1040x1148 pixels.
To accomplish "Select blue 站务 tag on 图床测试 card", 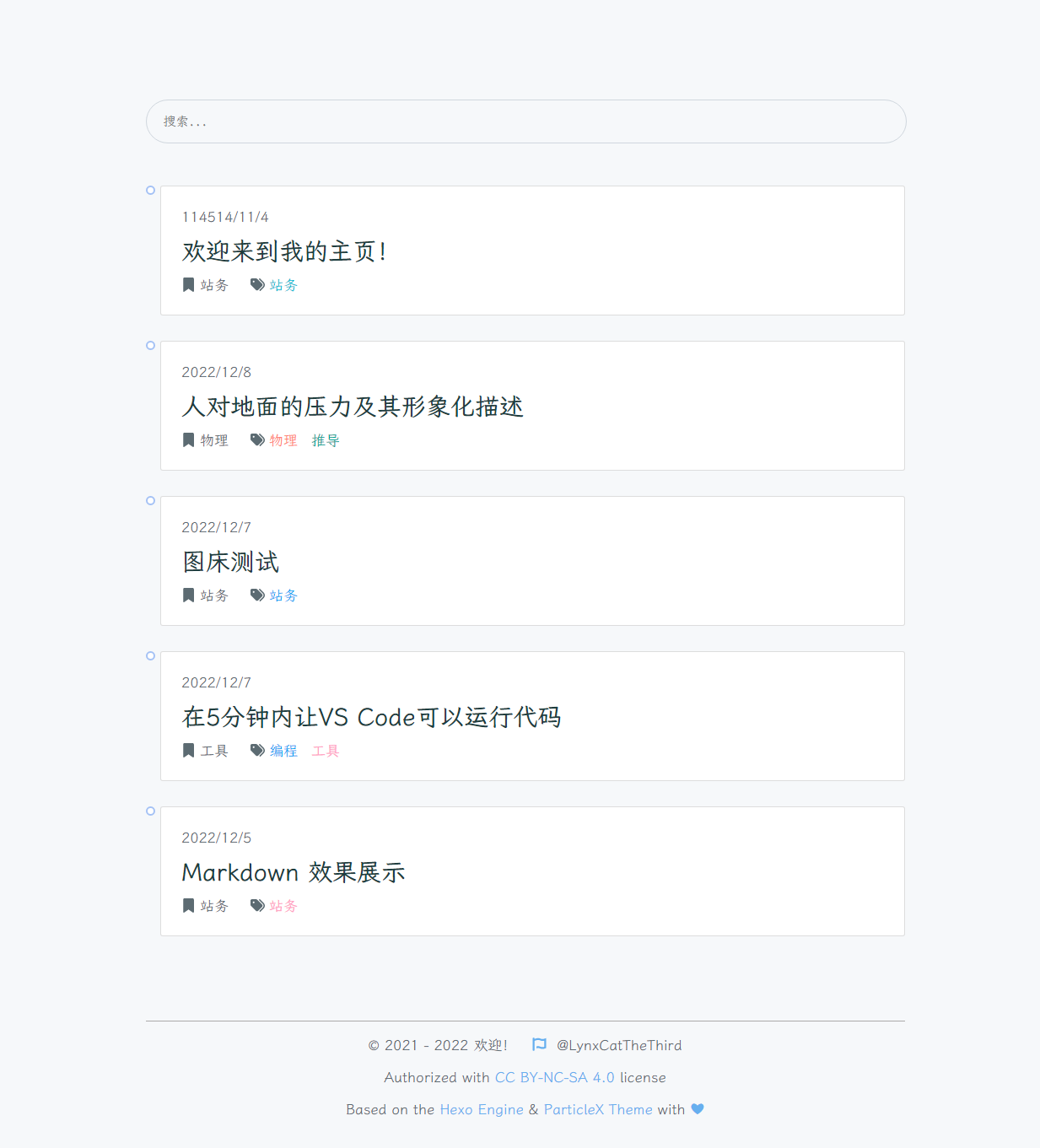I will click(283, 596).
